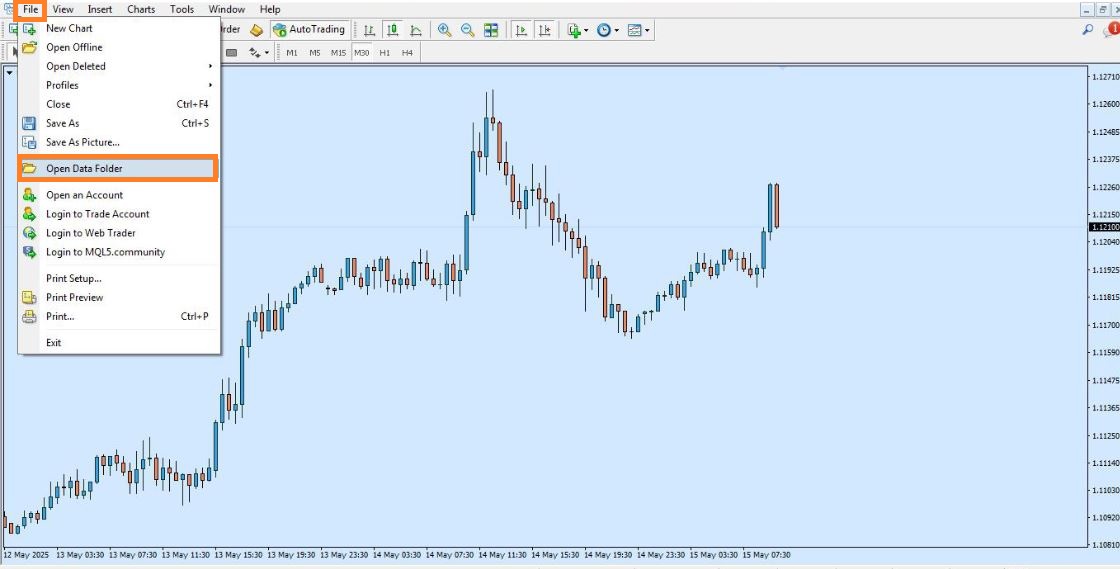Click the zoom in magnifier icon
1120x569 pixels.
tap(445, 30)
